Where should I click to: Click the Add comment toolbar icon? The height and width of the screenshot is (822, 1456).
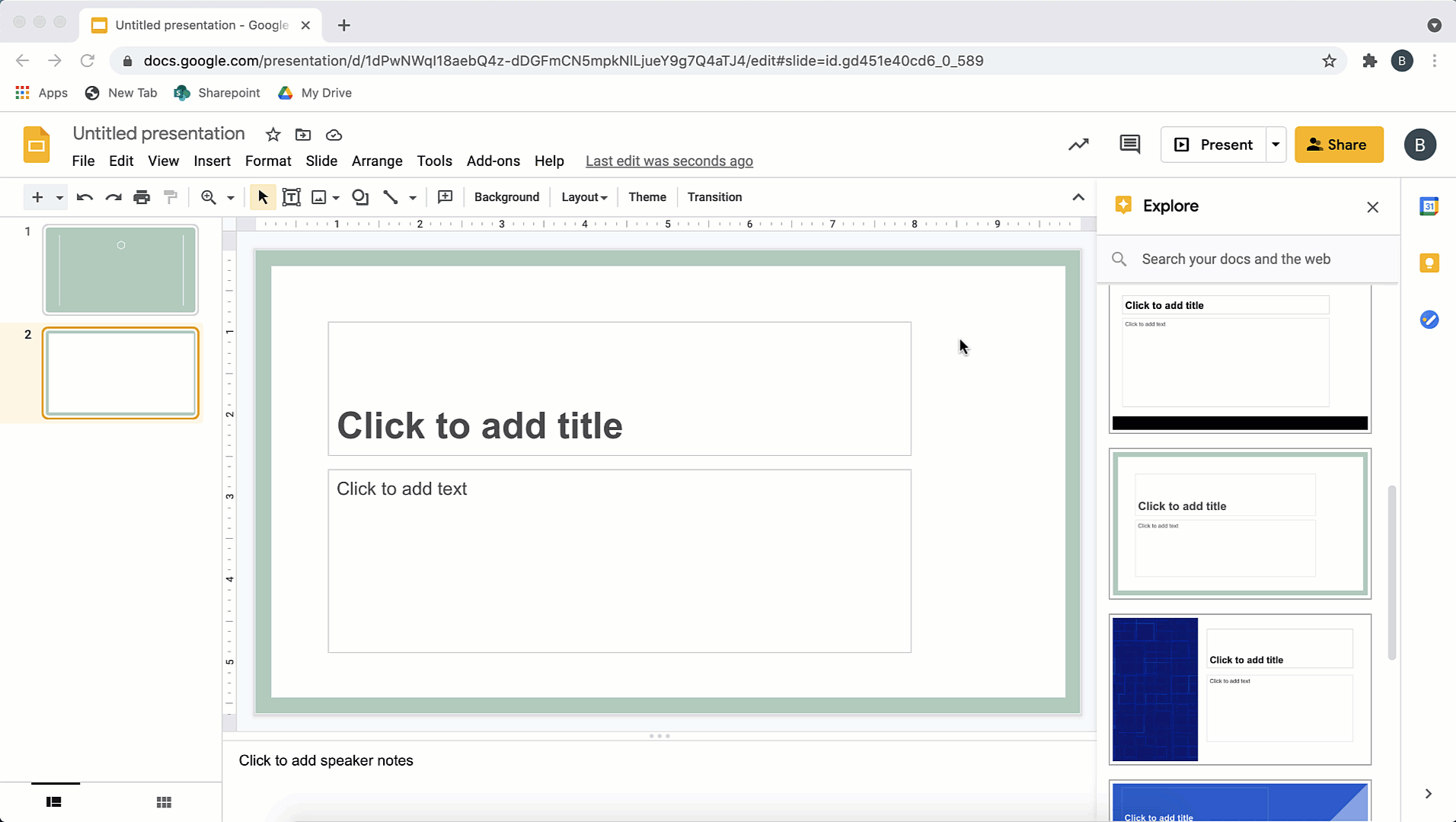coord(445,197)
